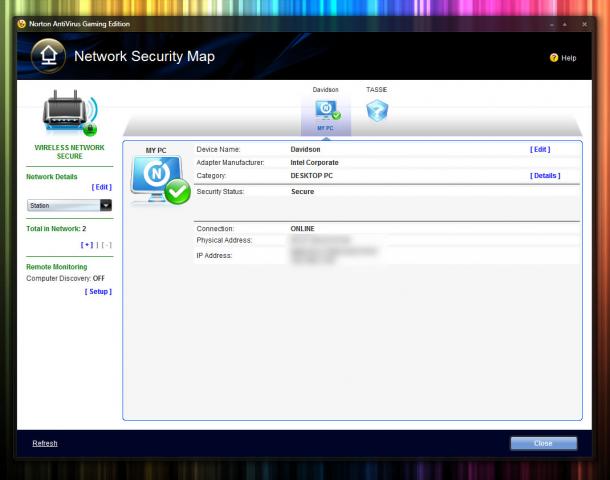Image resolution: width=610 pixels, height=480 pixels.
Task: Close the window with the title bar X
Action: [584, 25]
